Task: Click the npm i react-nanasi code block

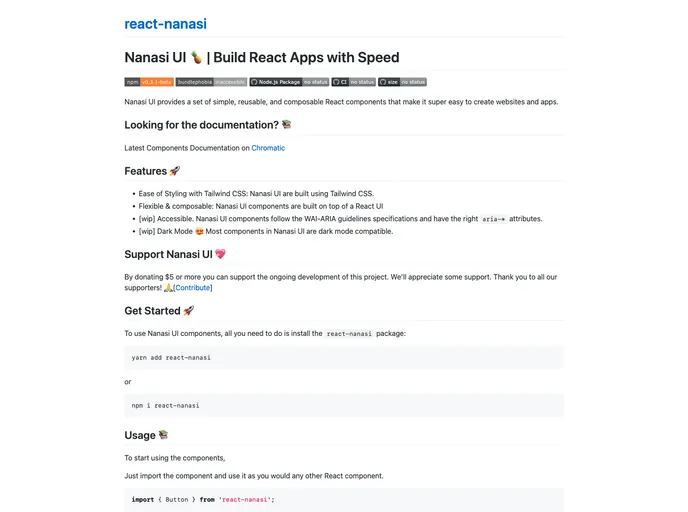Action: pyautogui.click(x=343, y=405)
